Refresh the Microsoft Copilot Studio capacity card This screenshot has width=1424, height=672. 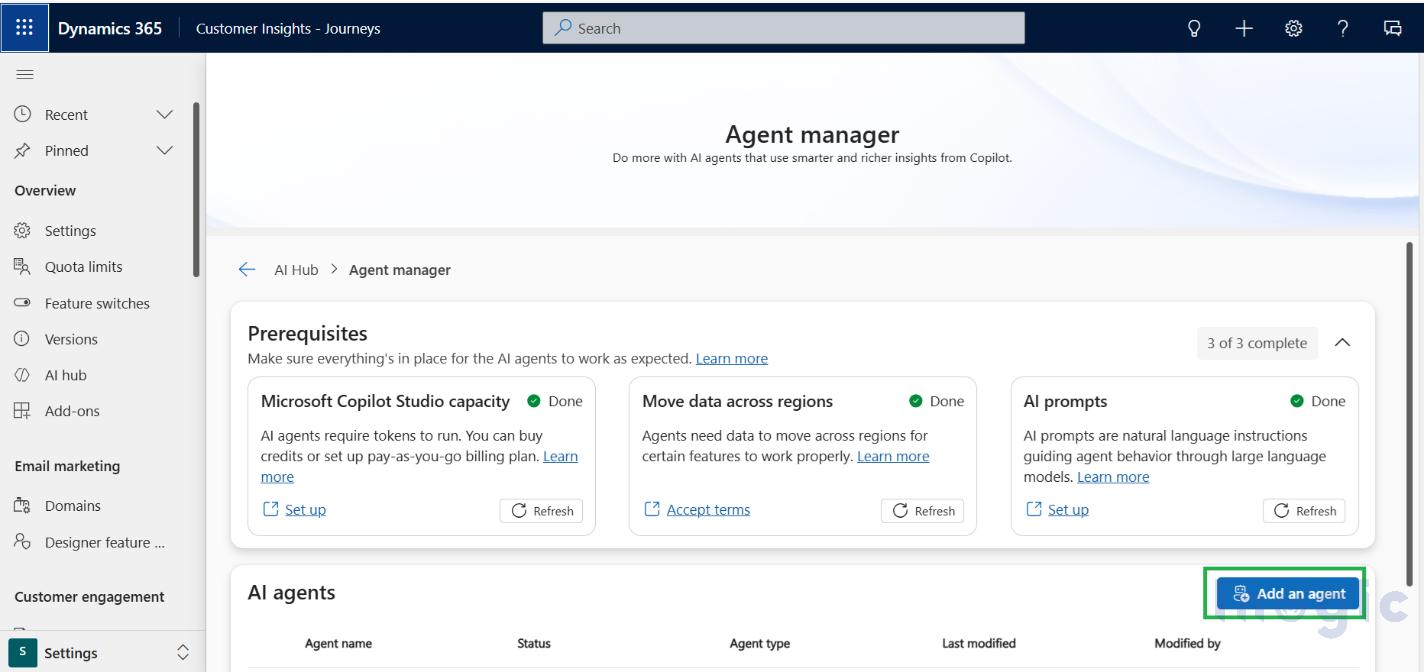[x=542, y=510]
